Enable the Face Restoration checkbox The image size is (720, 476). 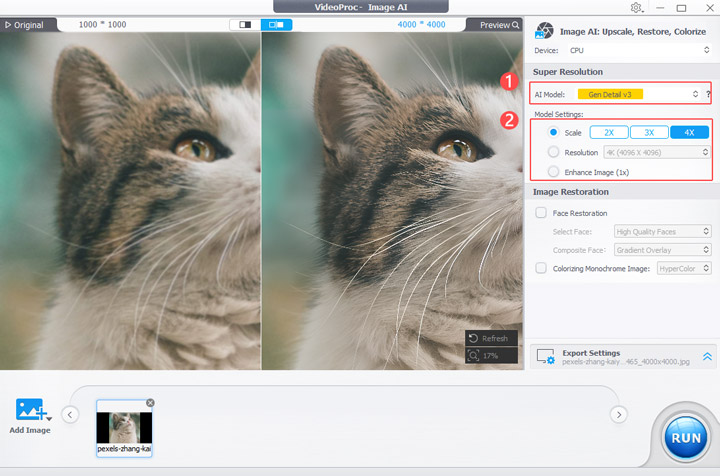[541, 213]
